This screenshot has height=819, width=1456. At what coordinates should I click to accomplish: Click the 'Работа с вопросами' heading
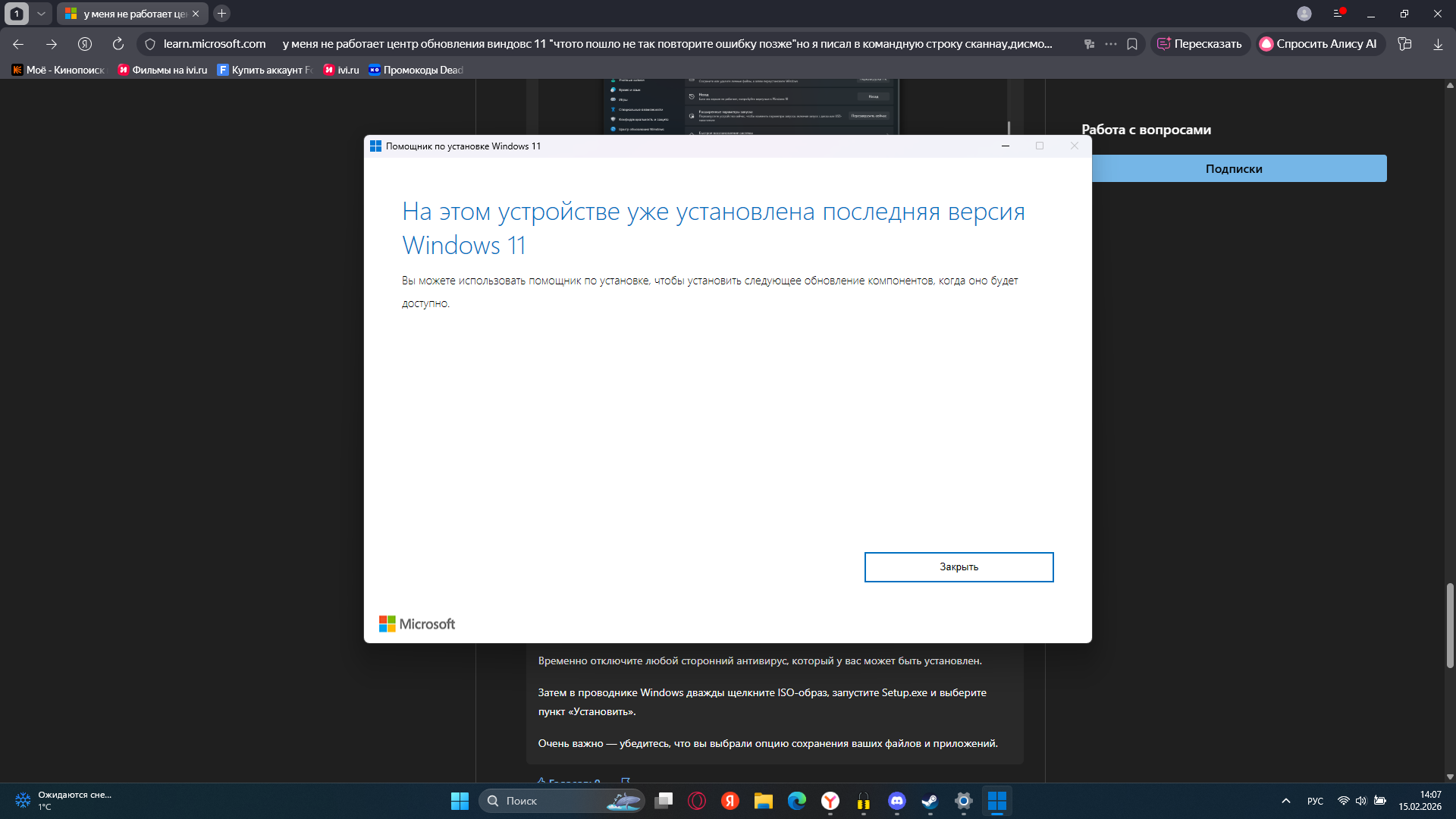(1147, 130)
